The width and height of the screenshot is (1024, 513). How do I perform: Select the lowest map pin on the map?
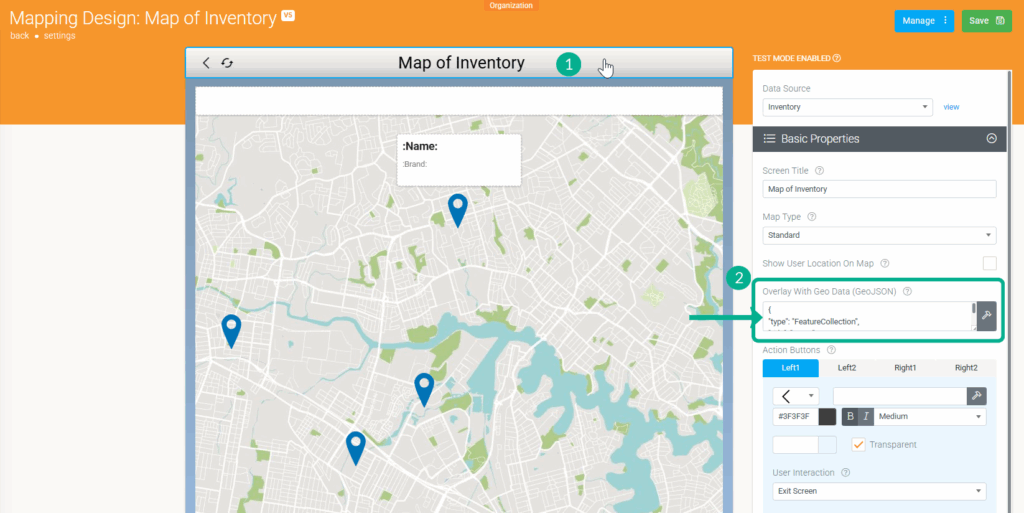[x=355, y=448]
